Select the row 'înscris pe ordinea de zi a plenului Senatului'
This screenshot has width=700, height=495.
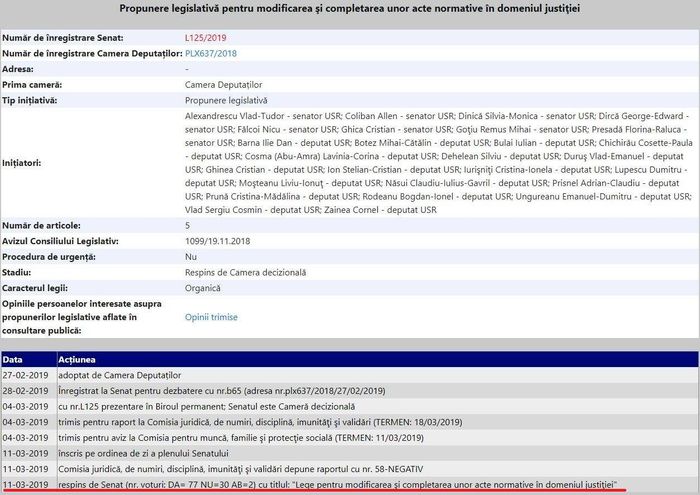pyautogui.click(x=378, y=453)
